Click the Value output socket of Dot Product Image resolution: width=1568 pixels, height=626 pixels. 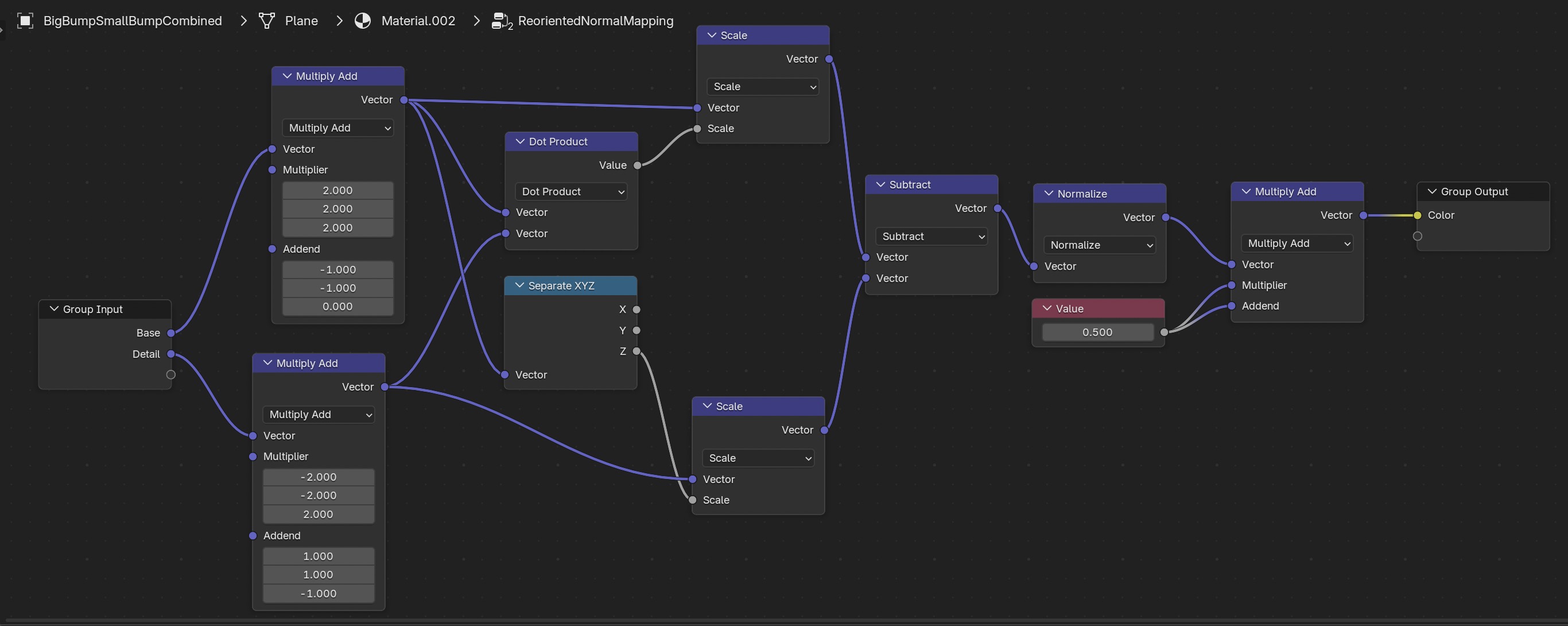(x=637, y=165)
